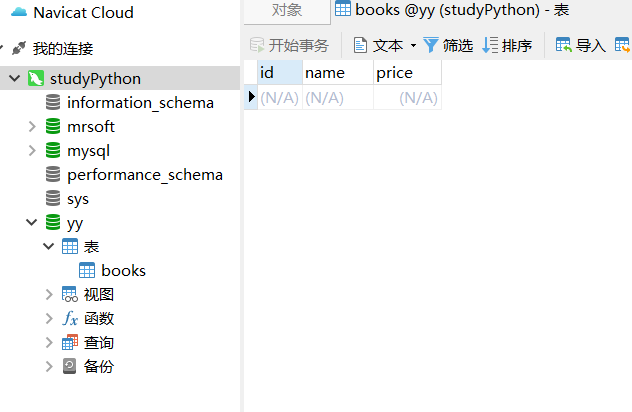
Task: Click the performance_schema database icon
Action: tap(53, 174)
